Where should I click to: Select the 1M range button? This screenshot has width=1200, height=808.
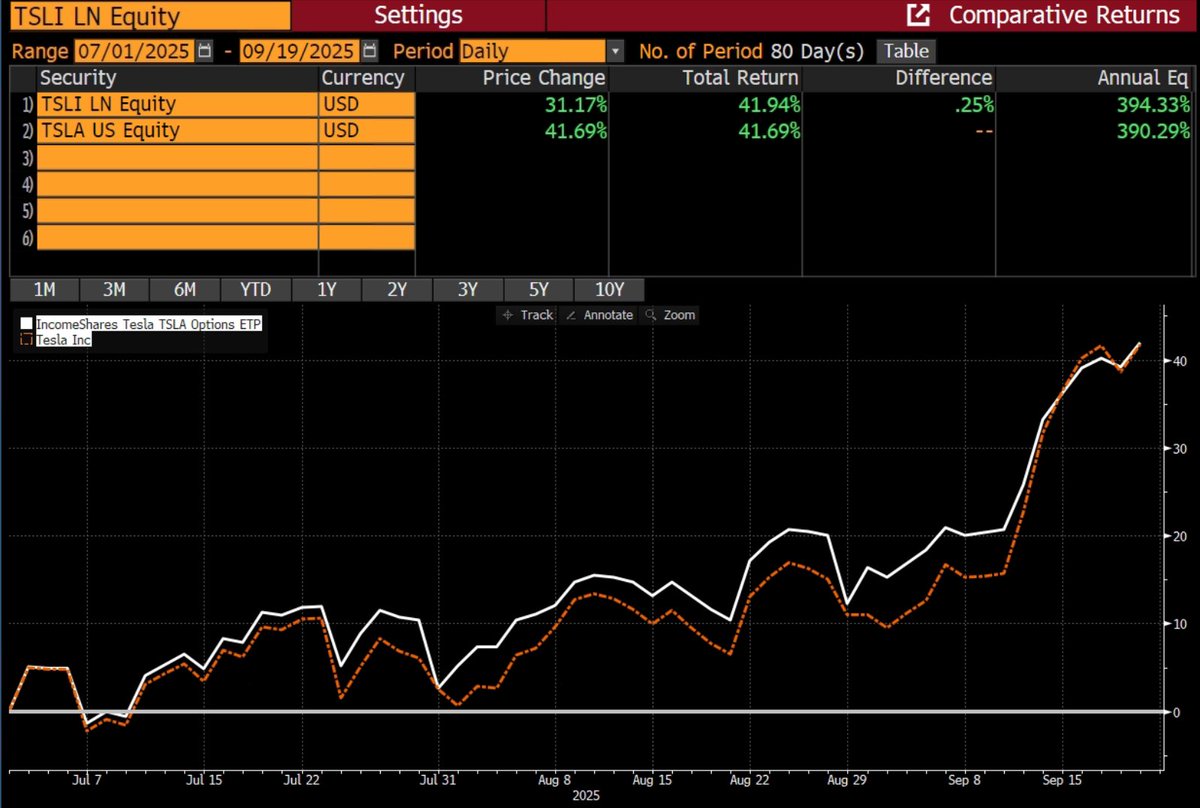(44, 289)
